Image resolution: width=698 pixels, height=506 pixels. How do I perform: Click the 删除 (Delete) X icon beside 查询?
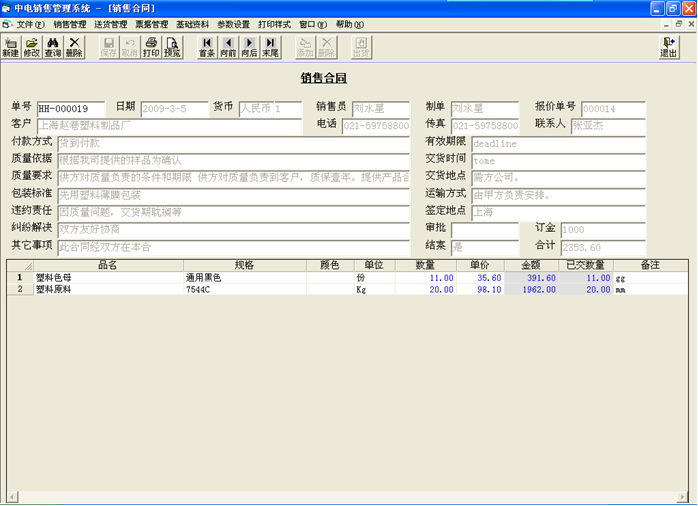pos(74,47)
